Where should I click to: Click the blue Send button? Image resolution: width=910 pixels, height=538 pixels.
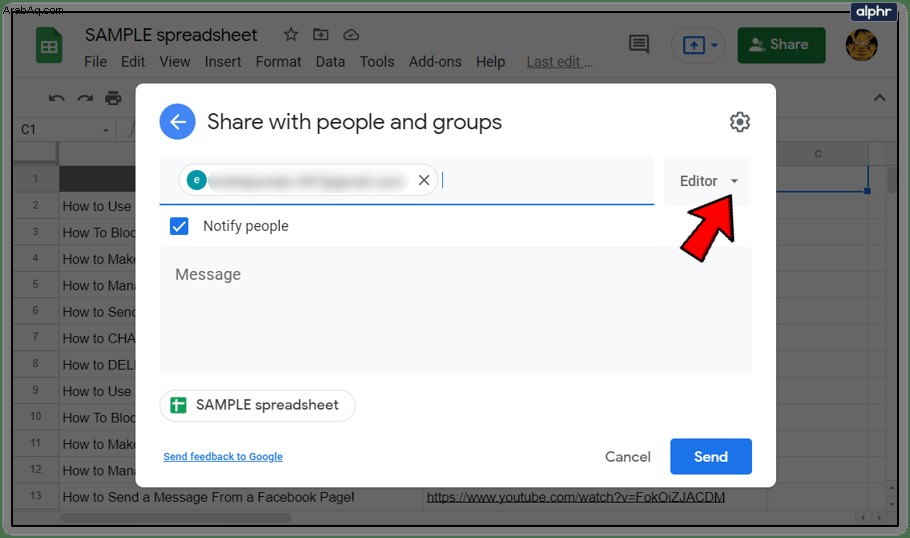point(711,457)
